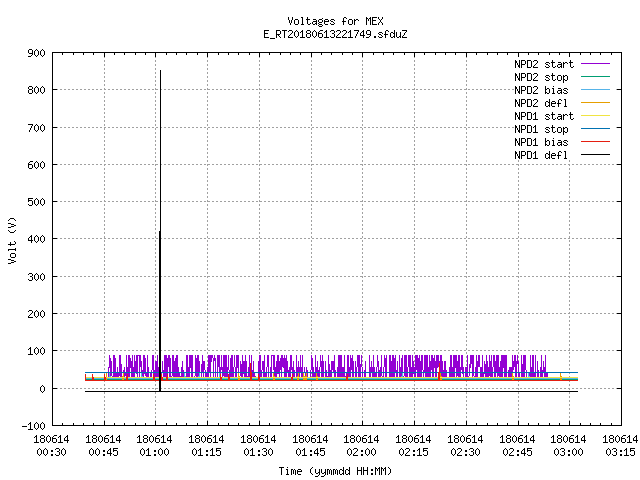Image resolution: width=640 pixels, height=480 pixels.
Task: Click the green NPD2 stop legend line
Action: [596, 76]
